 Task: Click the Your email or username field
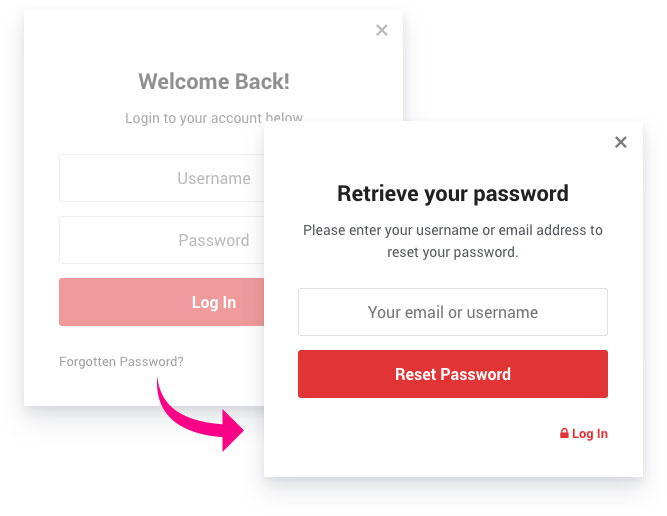452,312
